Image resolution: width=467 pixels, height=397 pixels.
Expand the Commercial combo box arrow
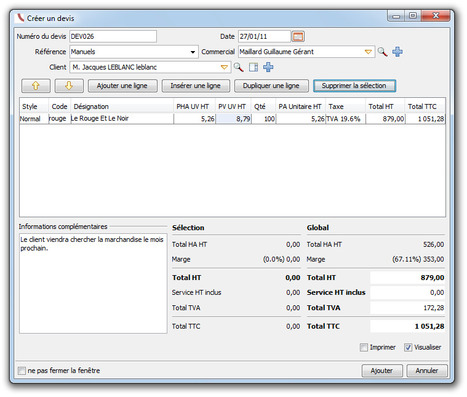(x=368, y=52)
